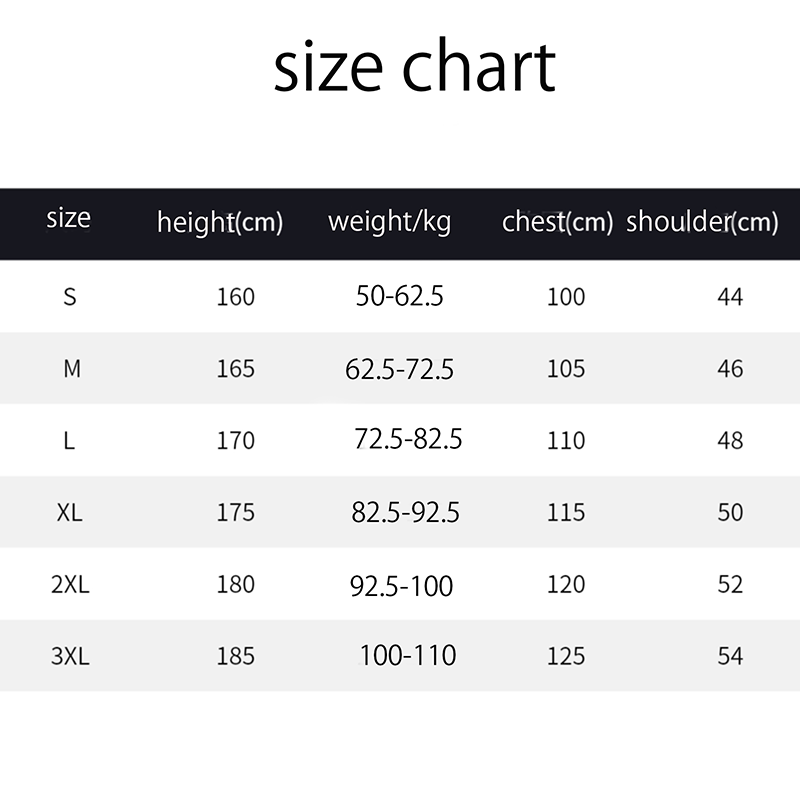Select the "chest(cm)" column header
The image size is (800, 800).
click(x=557, y=222)
